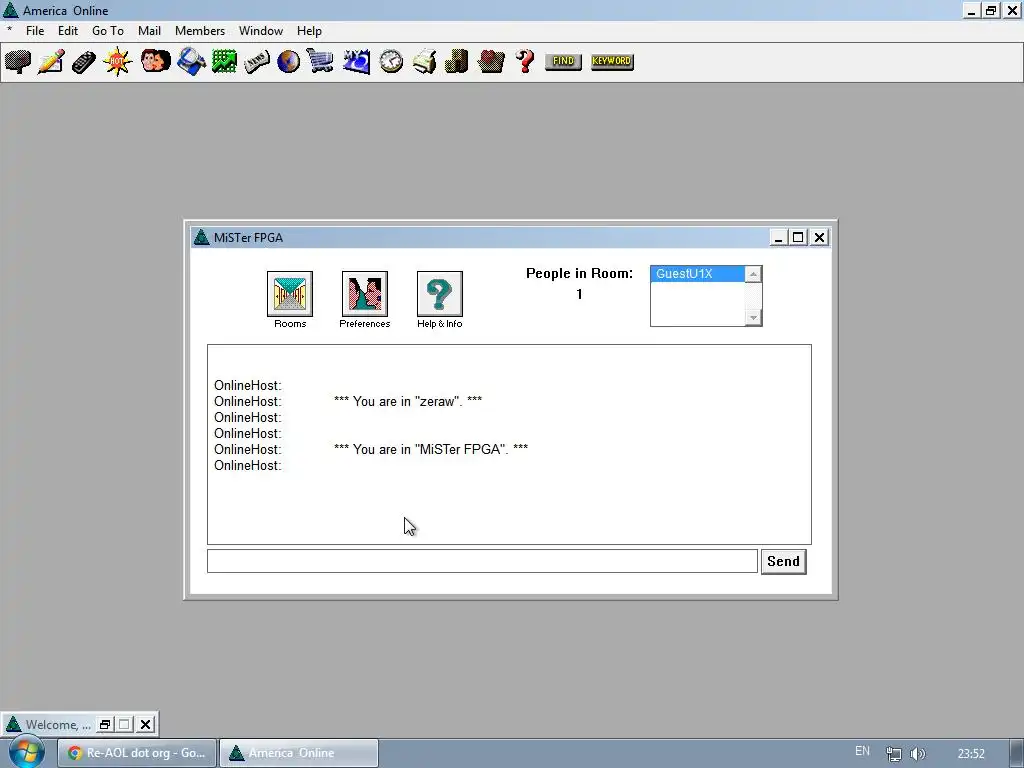
Task: Click the 23:52 taskbar clock
Action: pos(971,754)
